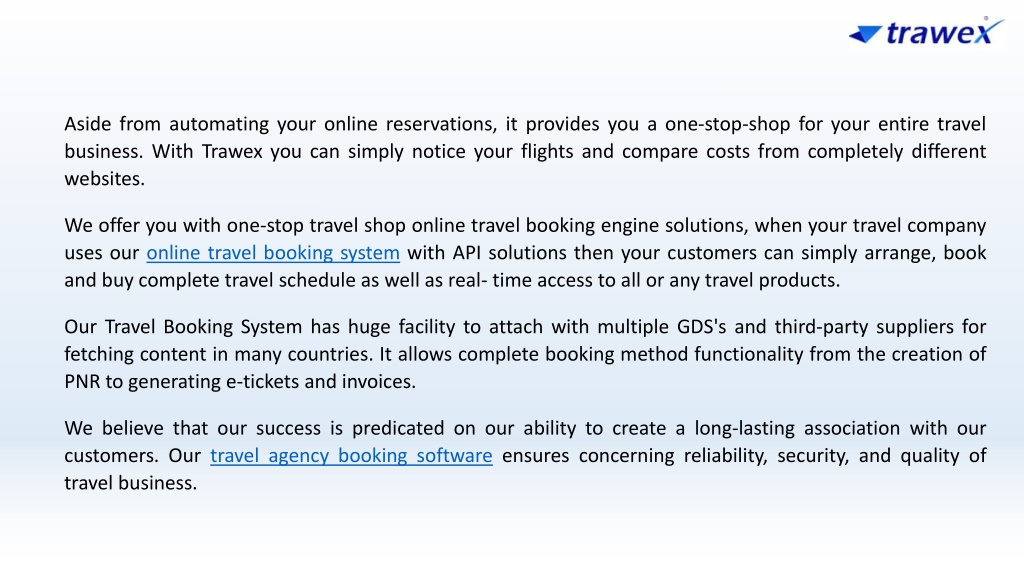Click the paragraph starting Our Travel Booking System
The width and height of the screenshot is (1024, 576).
click(x=525, y=354)
